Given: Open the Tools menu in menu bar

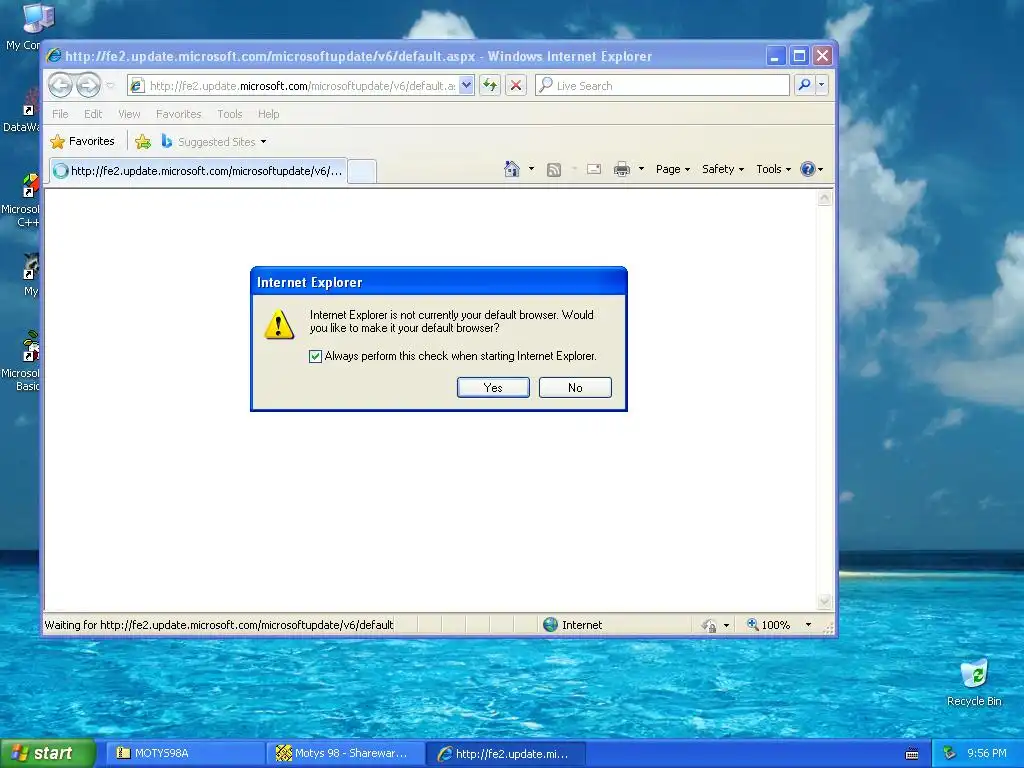Looking at the screenshot, I should click(x=230, y=114).
